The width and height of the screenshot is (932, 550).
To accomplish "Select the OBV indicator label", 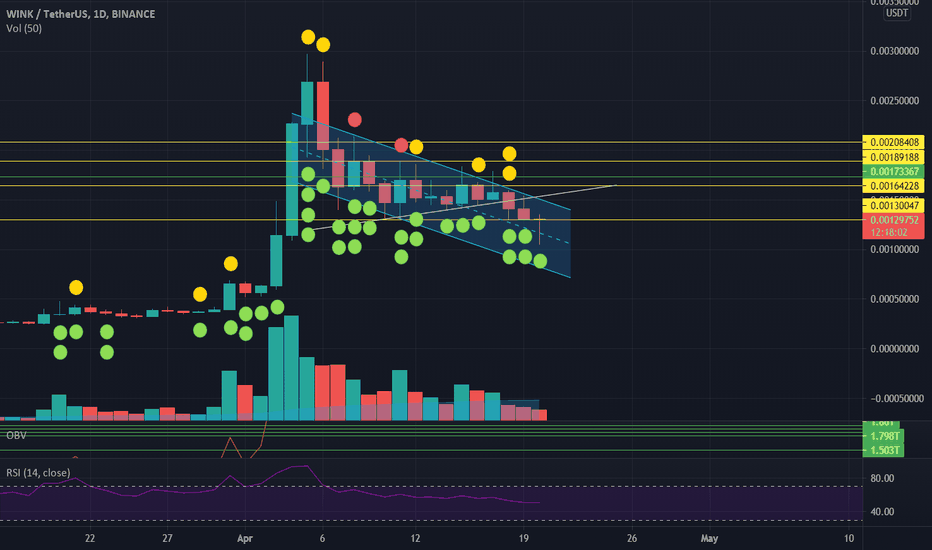I will coord(16,435).
